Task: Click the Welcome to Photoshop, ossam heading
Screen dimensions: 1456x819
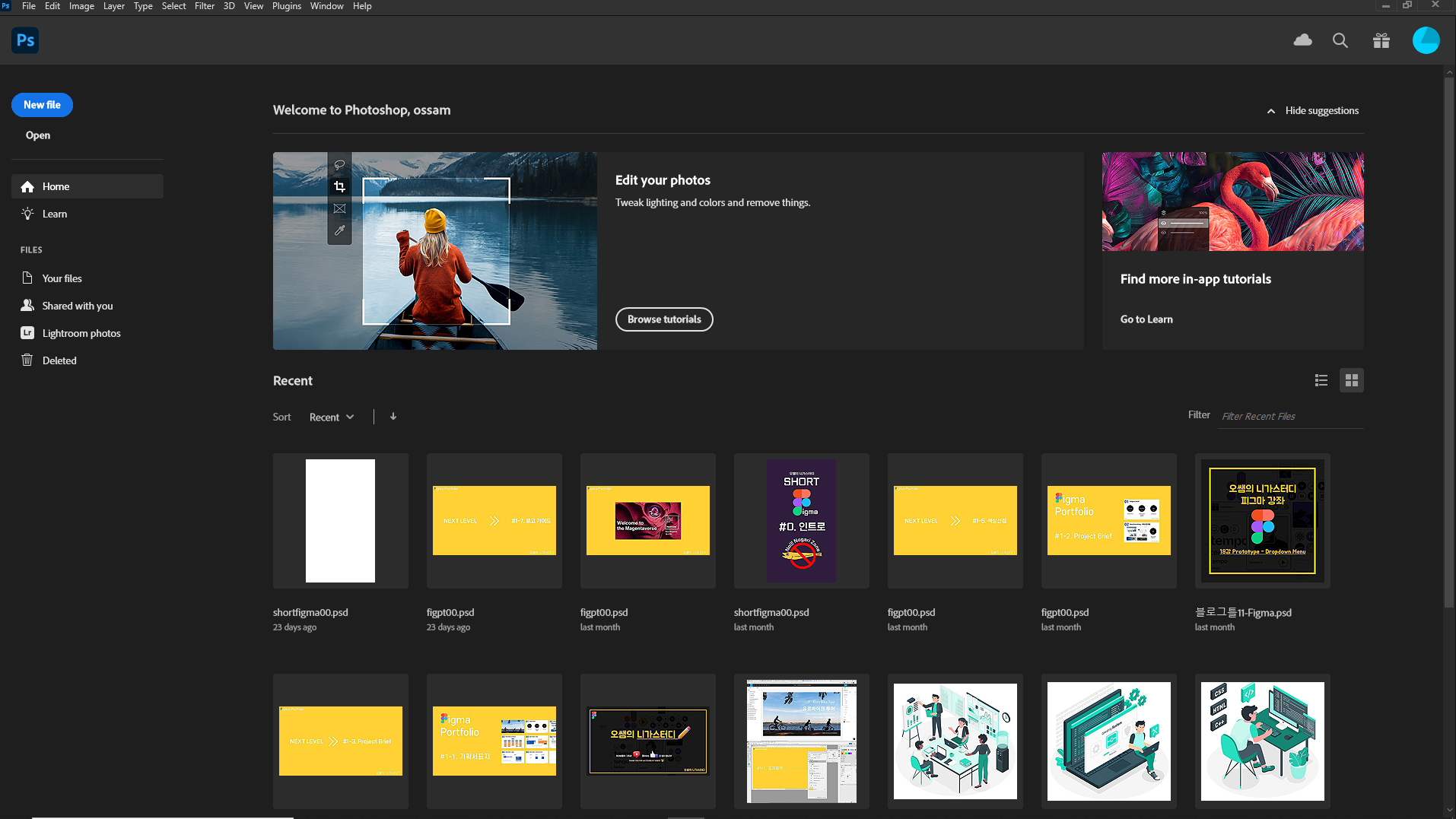Action: tap(361, 110)
